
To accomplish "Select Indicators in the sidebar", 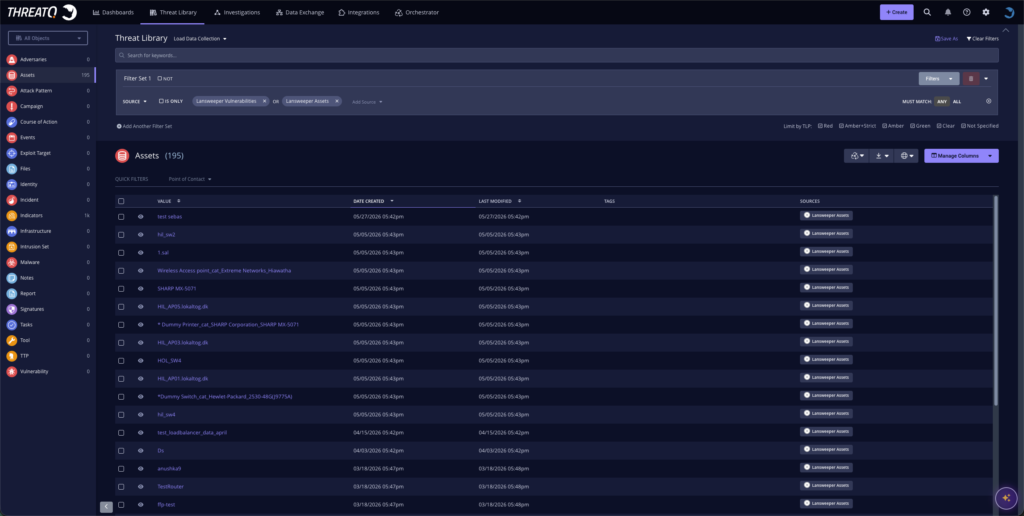I will [31, 216].
